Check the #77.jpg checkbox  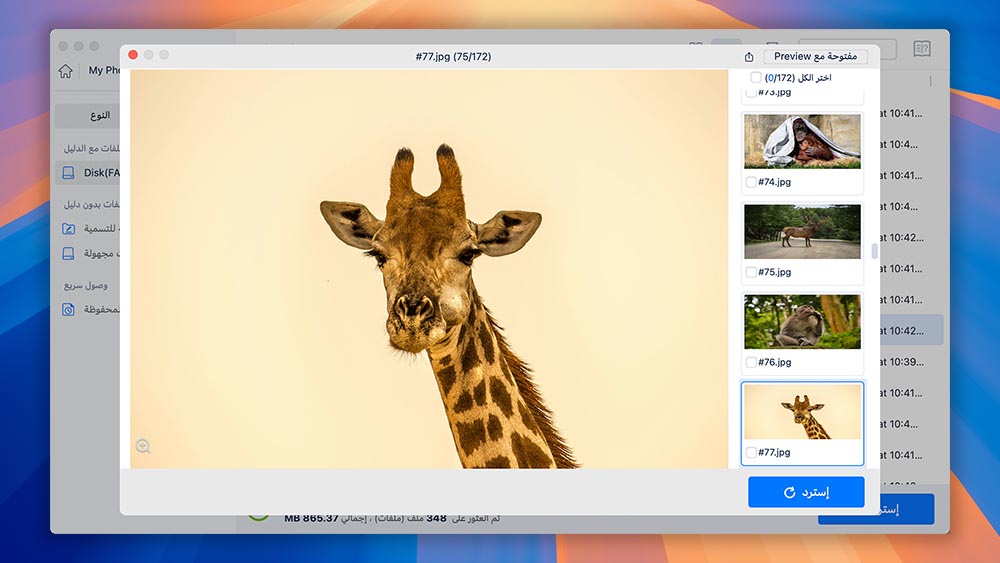[751, 452]
